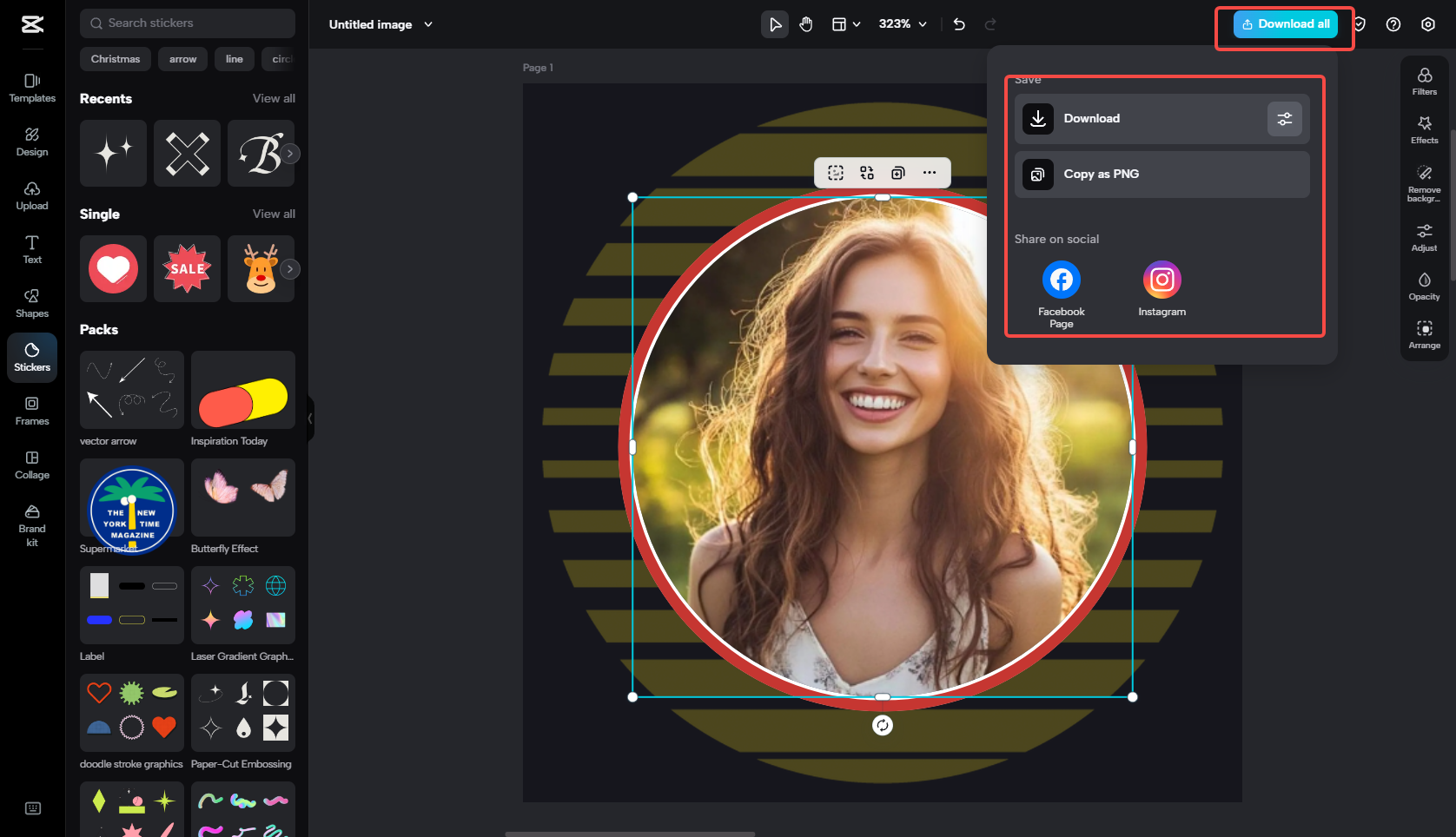The height and width of the screenshot is (837, 1456).
Task: Open the Filters panel
Action: [x=1424, y=81]
